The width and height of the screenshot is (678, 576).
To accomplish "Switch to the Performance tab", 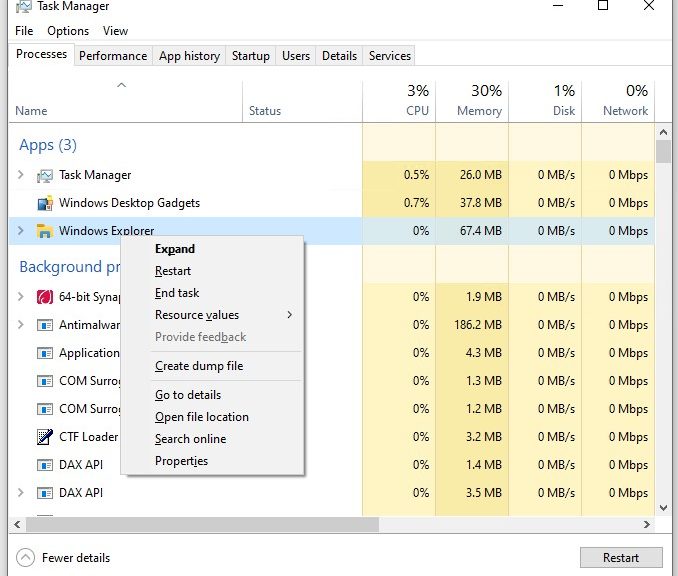I will pos(113,56).
